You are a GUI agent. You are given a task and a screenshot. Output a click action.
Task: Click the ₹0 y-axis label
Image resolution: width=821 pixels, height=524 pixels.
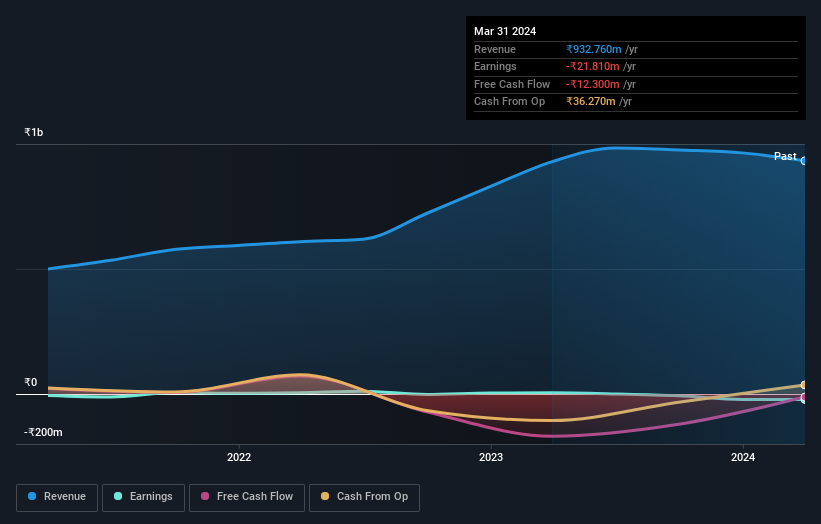[x=30, y=382]
